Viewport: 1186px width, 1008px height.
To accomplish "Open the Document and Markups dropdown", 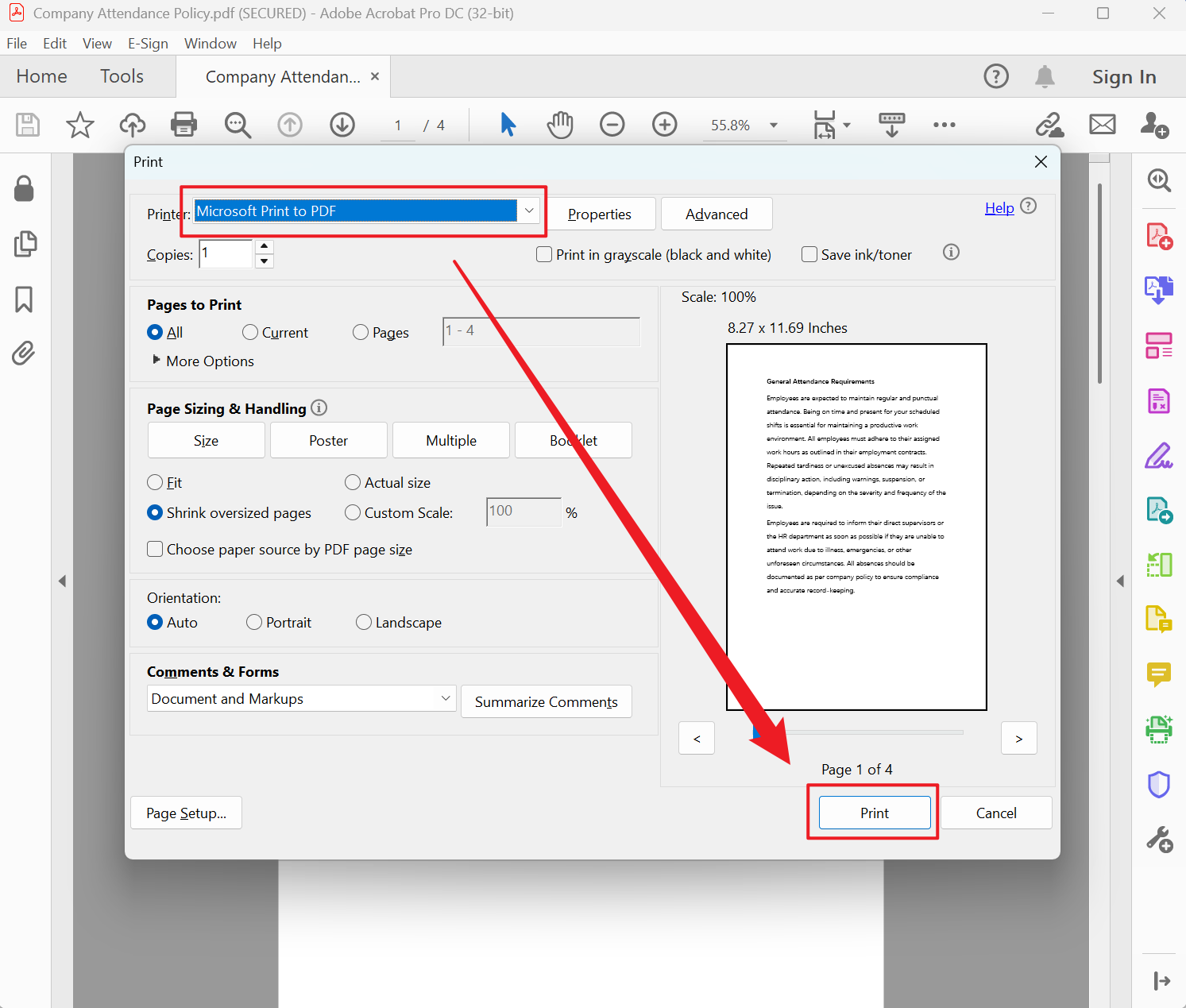I will (x=301, y=699).
